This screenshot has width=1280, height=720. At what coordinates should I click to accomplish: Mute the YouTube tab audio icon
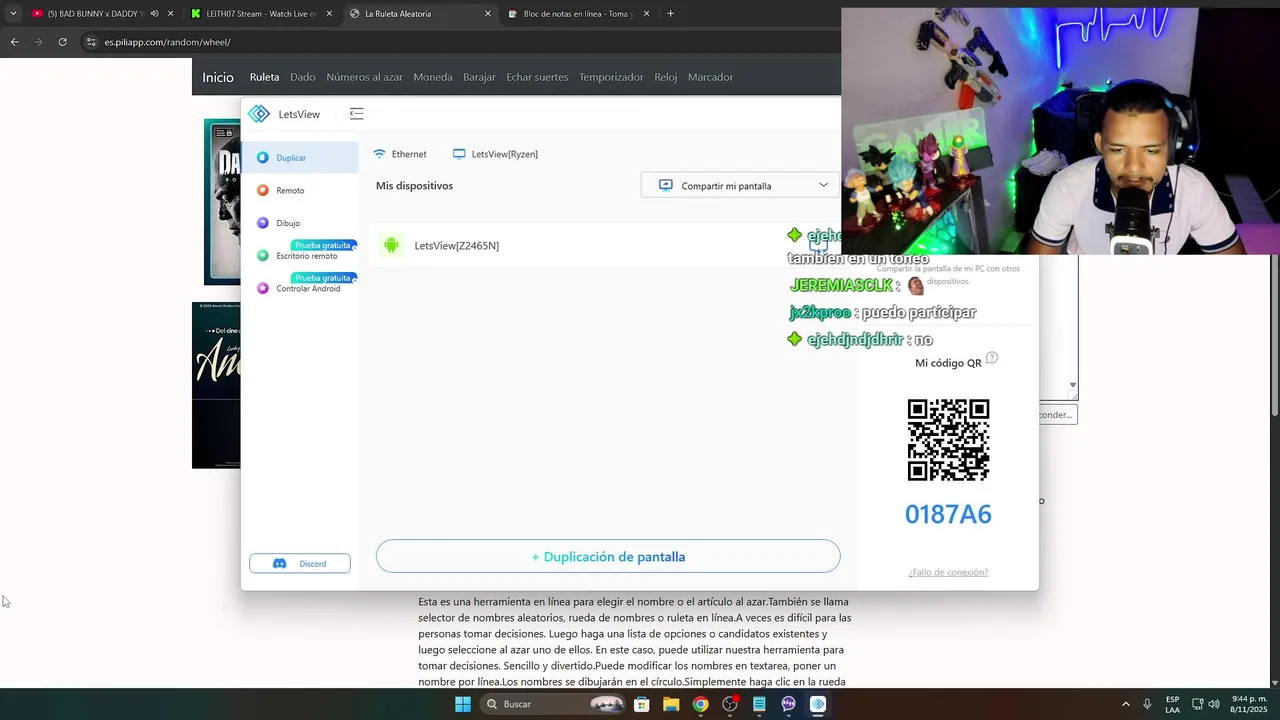tap(154, 14)
